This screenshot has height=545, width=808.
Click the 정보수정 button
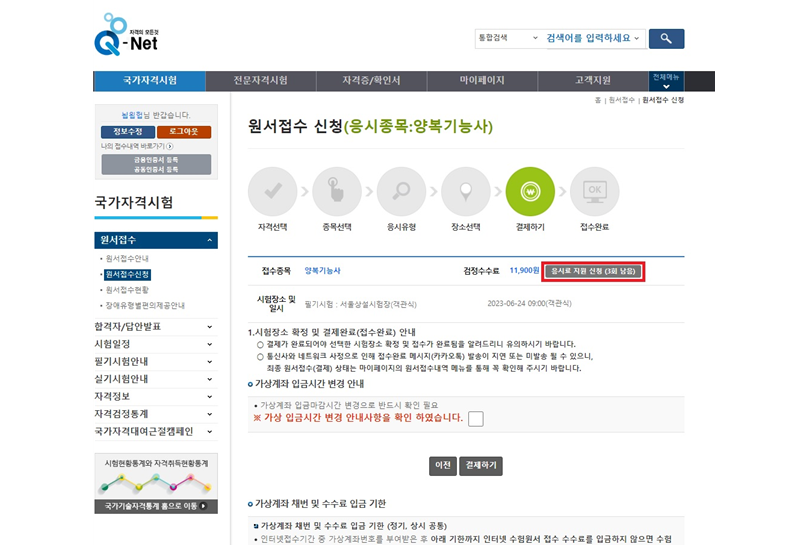tap(128, 132)
